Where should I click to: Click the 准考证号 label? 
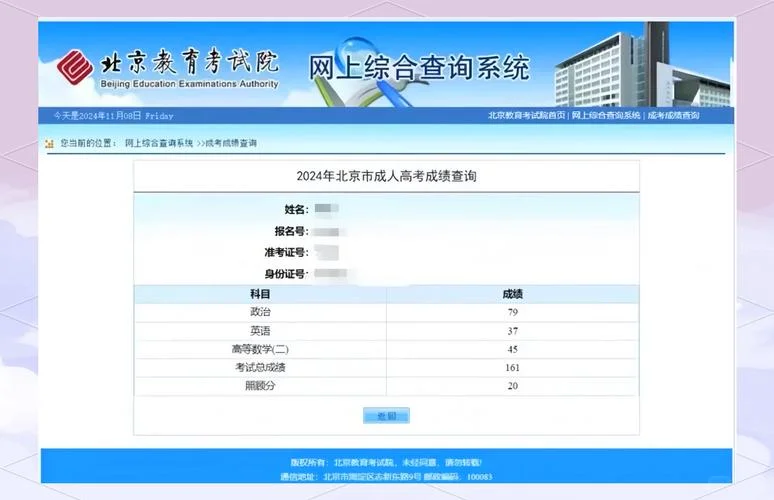coord(286,252)
